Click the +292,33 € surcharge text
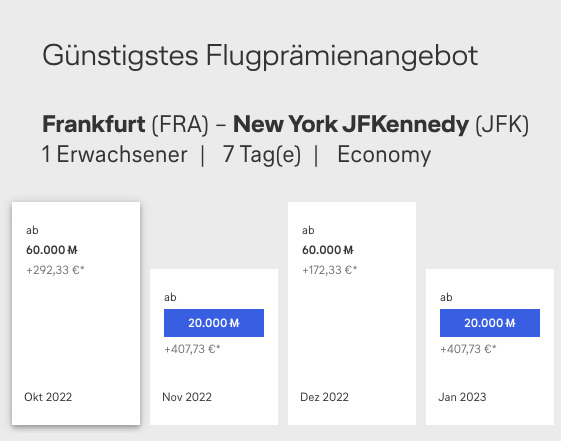This screenshot has width=561, height=441. (x=55, y=270)
